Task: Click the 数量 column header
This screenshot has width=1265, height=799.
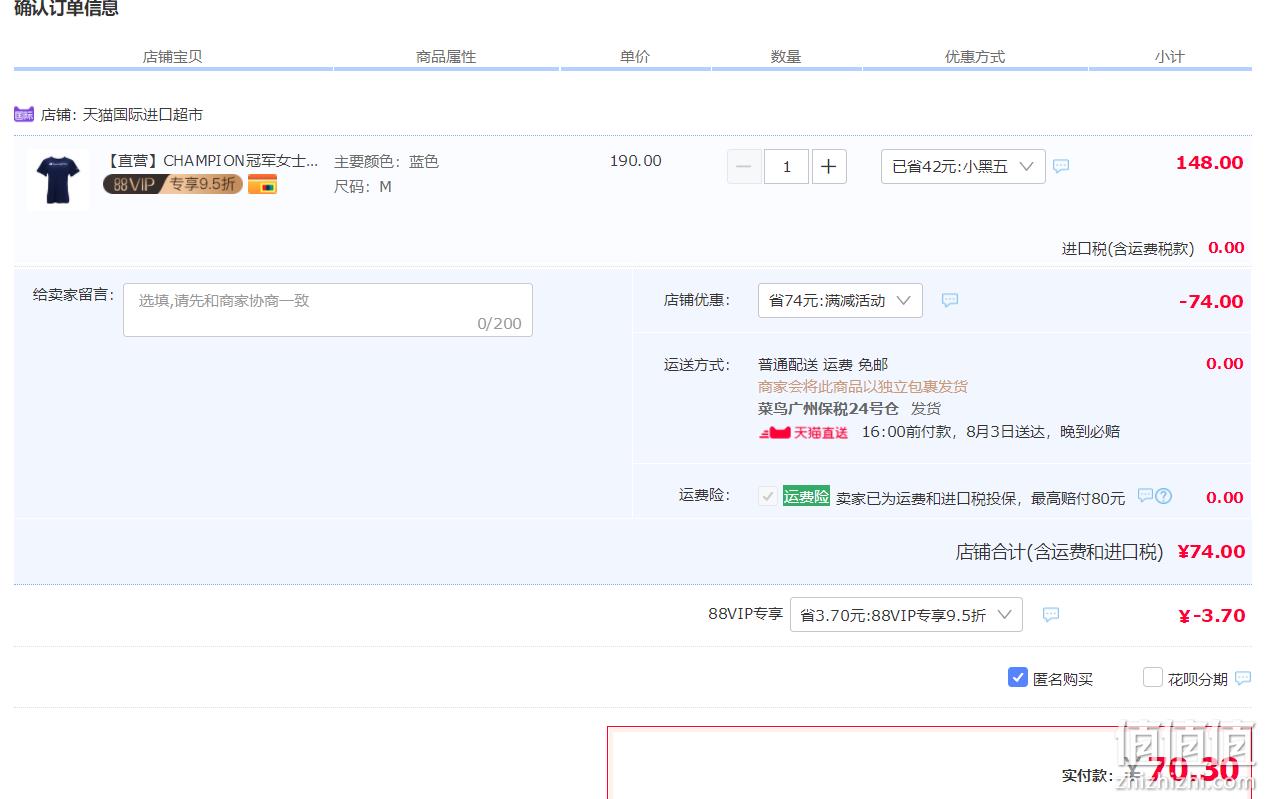Action: coord(786,57)
